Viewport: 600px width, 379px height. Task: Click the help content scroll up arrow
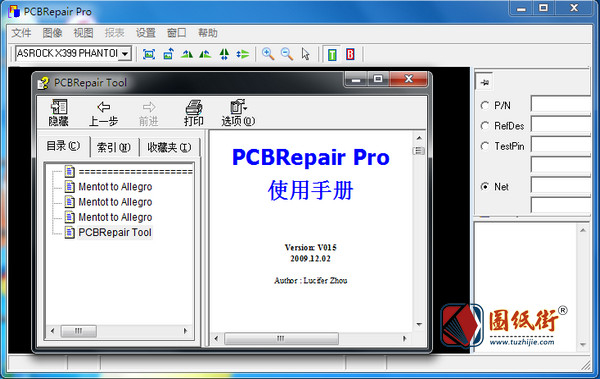click(x=419, y=138)
